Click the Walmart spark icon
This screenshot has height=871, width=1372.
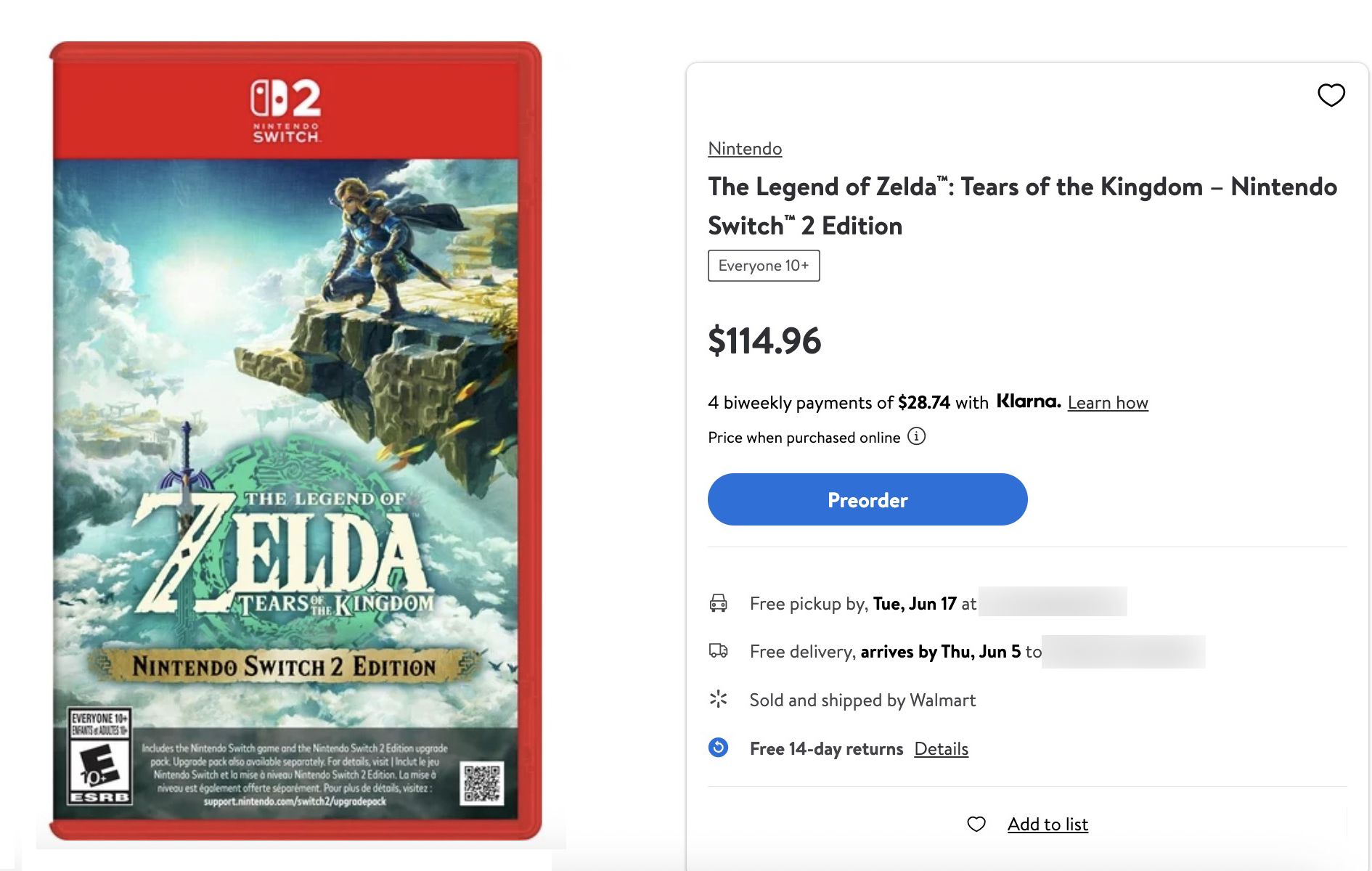(x=718, y=699)
